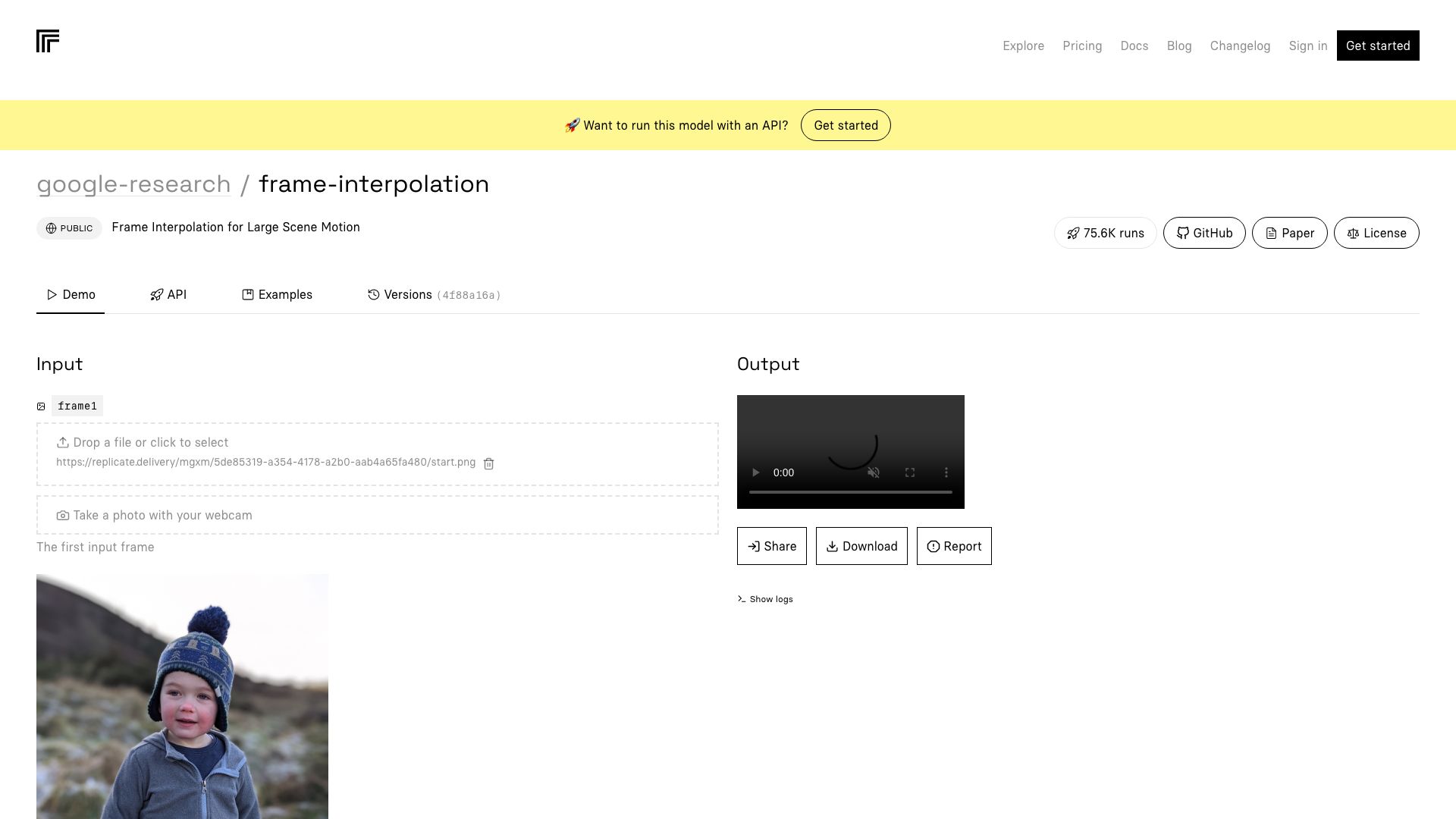The height and width of the screenshot is (819, 1456).
Task: Open the Blog link
Action: coord(1178,45)
